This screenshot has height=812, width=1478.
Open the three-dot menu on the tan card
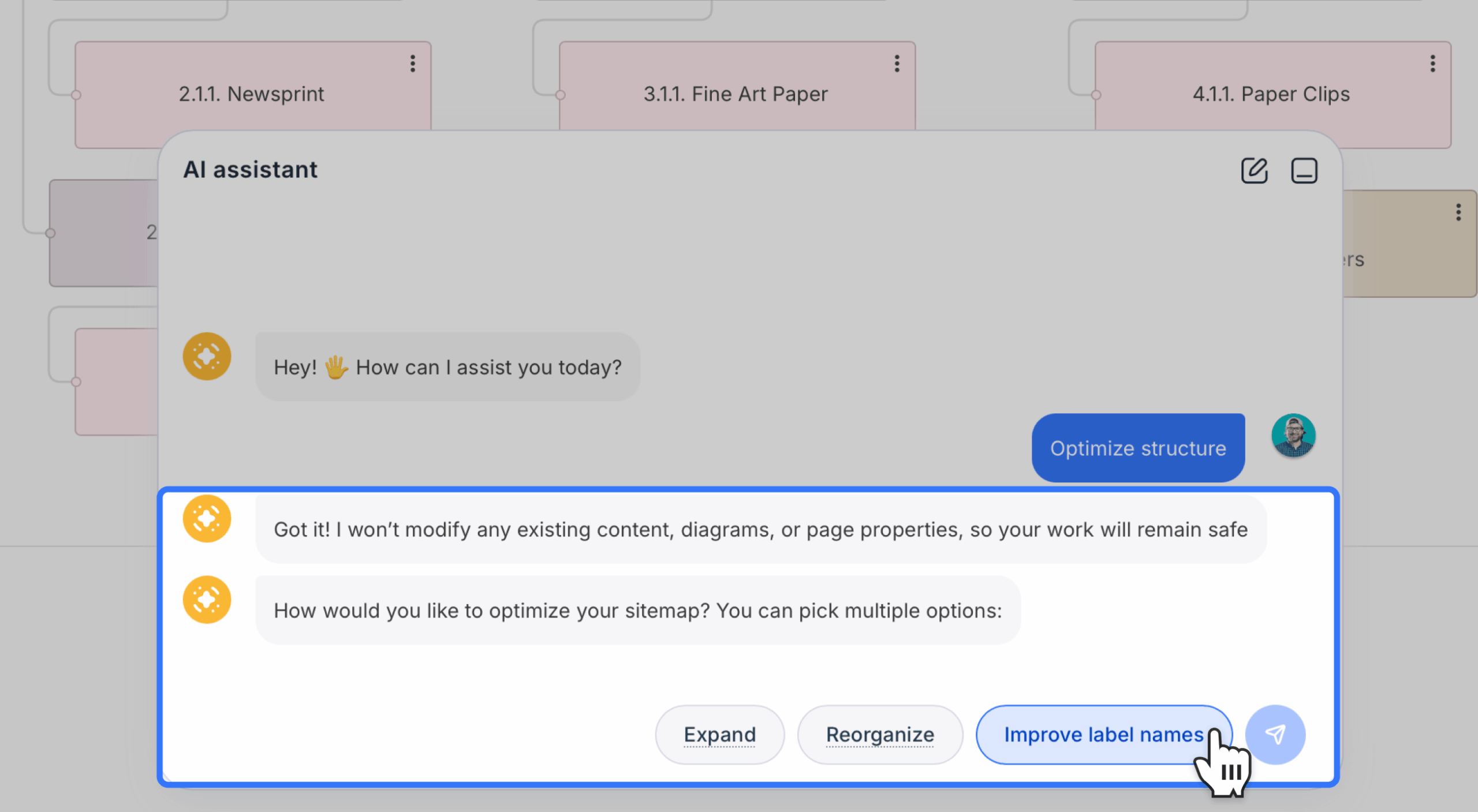tap(1458, 212)
